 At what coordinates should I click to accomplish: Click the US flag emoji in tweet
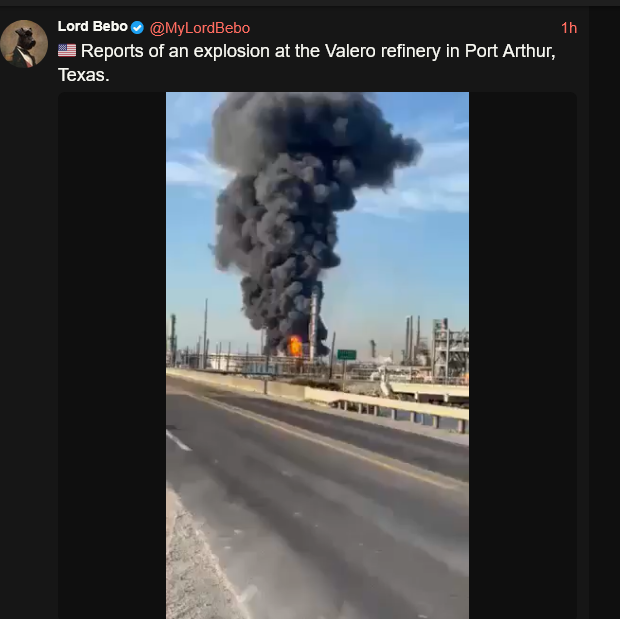coord(67,51)
